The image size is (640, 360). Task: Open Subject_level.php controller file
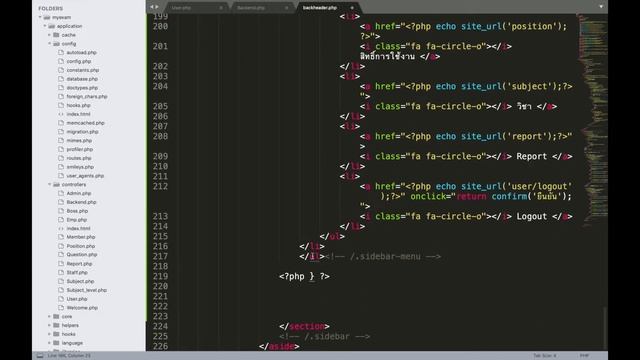(x=87, y=290)
